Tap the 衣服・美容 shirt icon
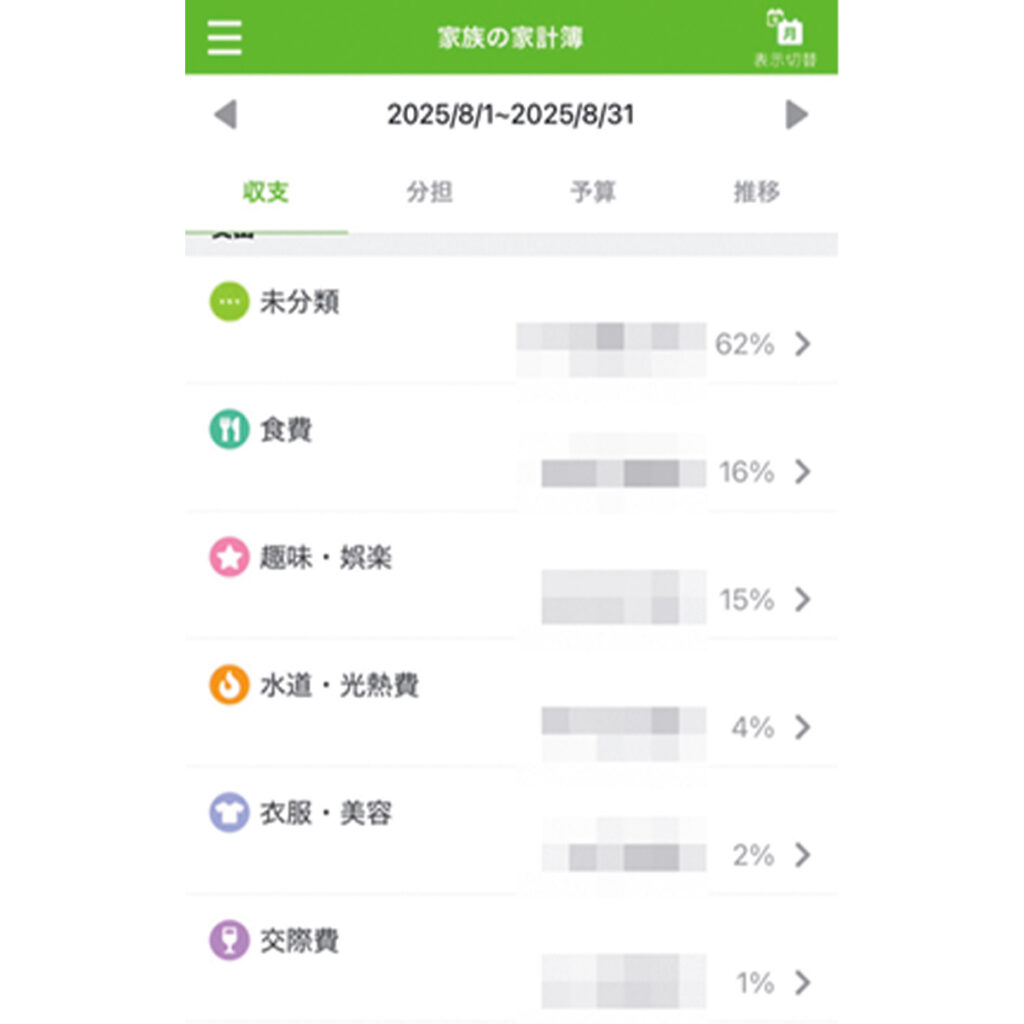This screenshot has width=1024, height=1024. (229, 814)
